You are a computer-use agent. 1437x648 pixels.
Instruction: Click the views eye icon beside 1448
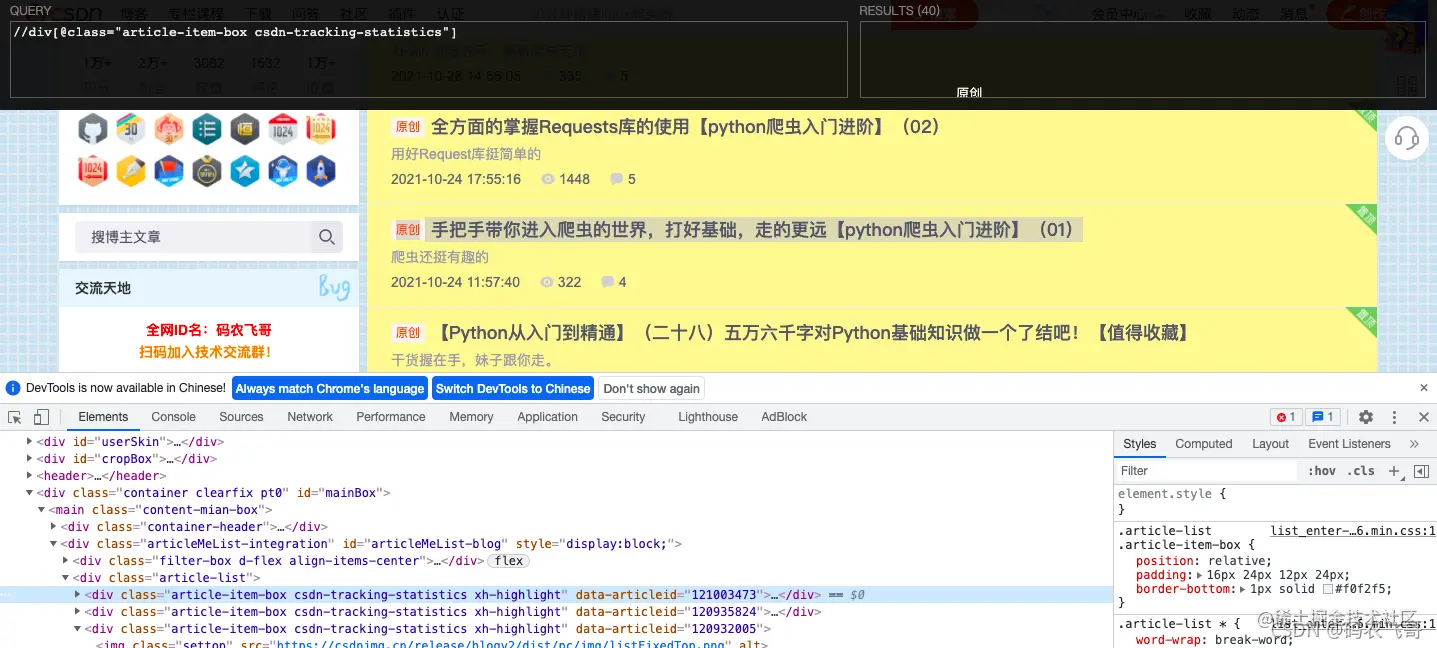pos(547,180)
